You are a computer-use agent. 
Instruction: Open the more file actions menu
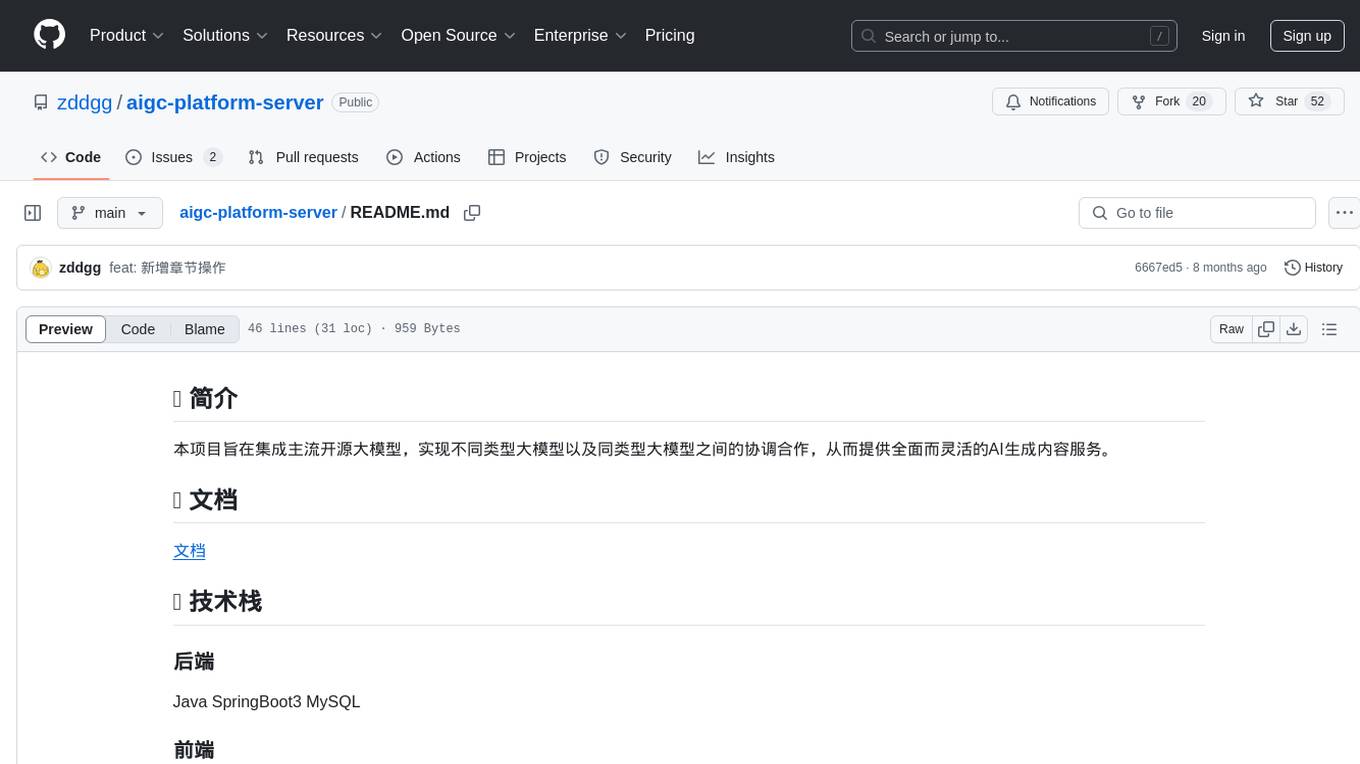pos(1345,213)
